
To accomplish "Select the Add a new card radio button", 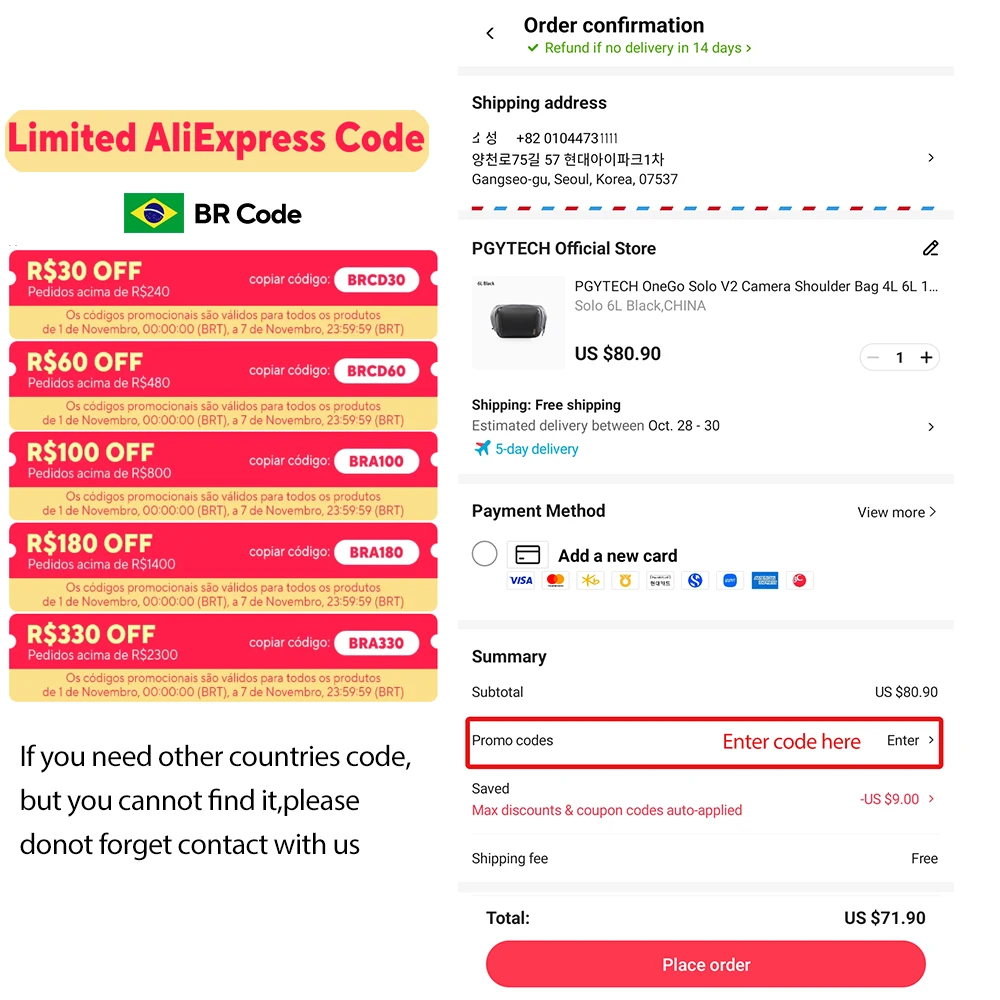I will [485, 554].
